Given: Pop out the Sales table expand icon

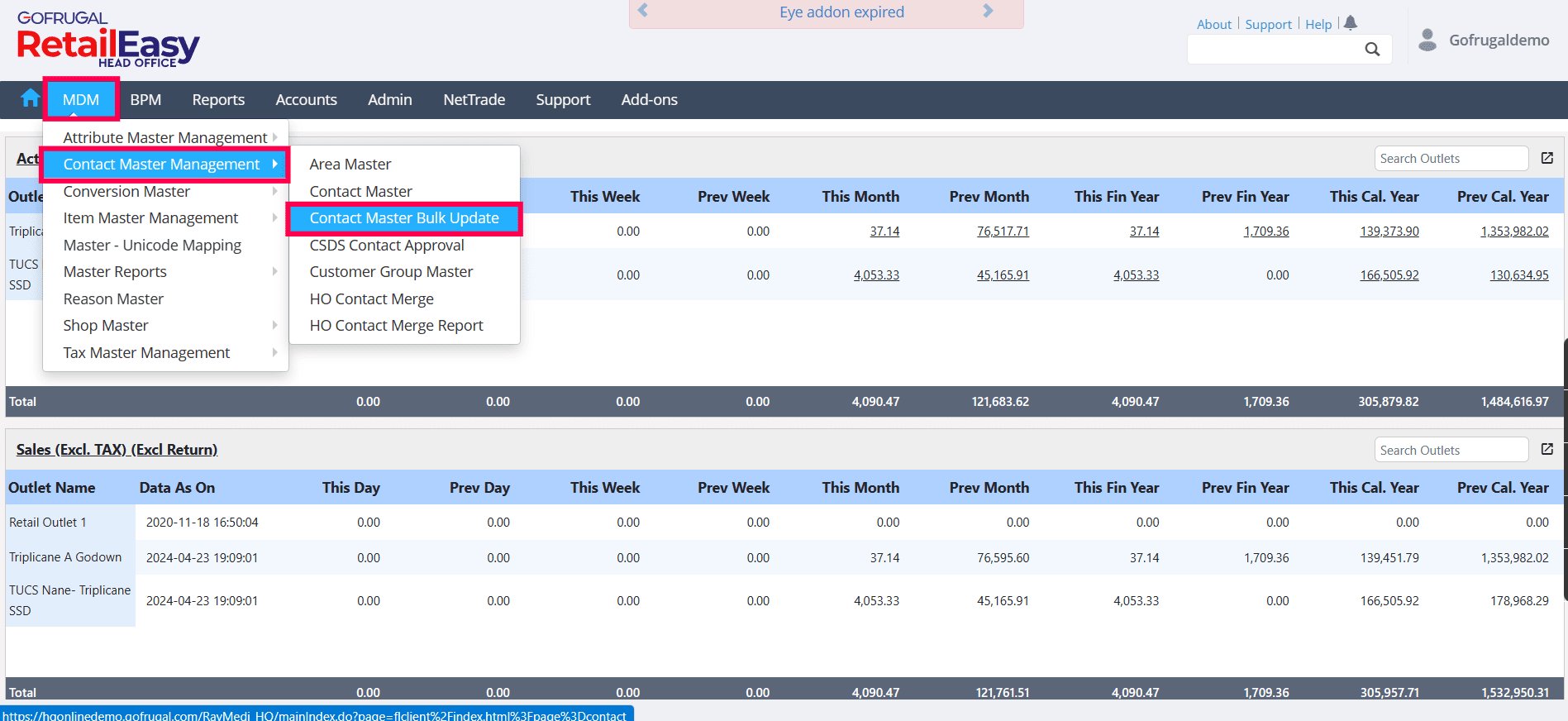Looking at the screenshot, I should tap(1547, 449).
